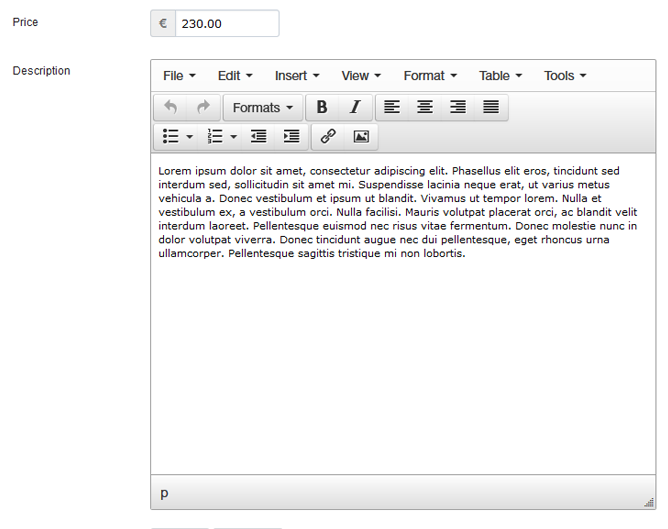
Task: Toggle italic formatting
Action: 355,107
